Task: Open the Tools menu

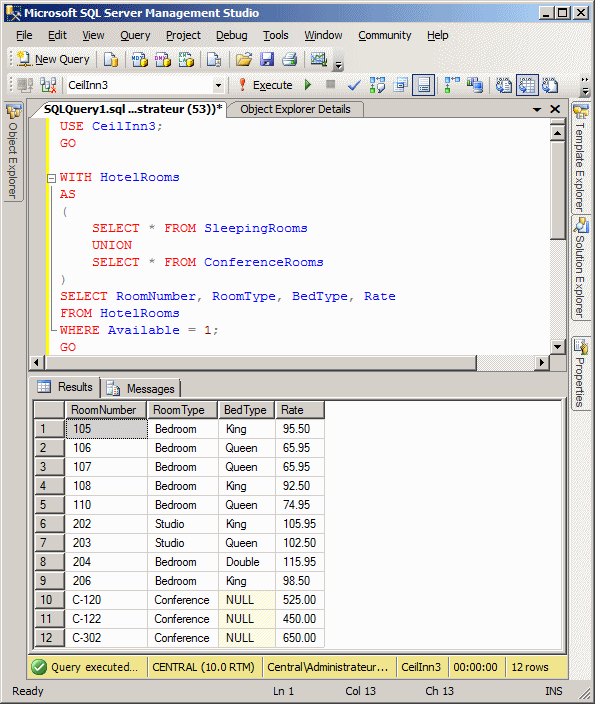Action: (276, 35)
